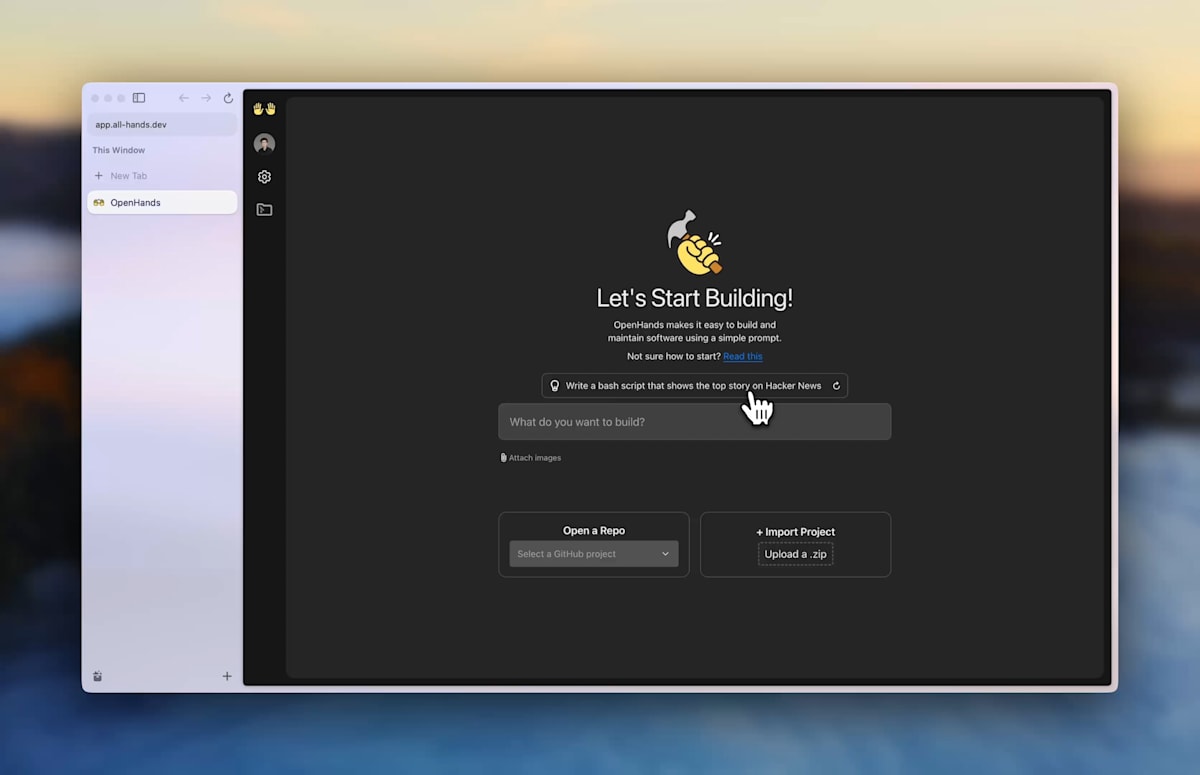The image size is (1200, 775).
Task: Click the This Window label
Action: (x=119, y=151)
